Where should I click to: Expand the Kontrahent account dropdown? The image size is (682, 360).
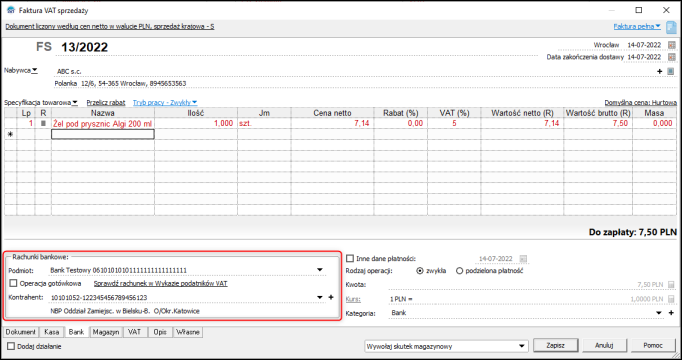(x=320, y=297)
